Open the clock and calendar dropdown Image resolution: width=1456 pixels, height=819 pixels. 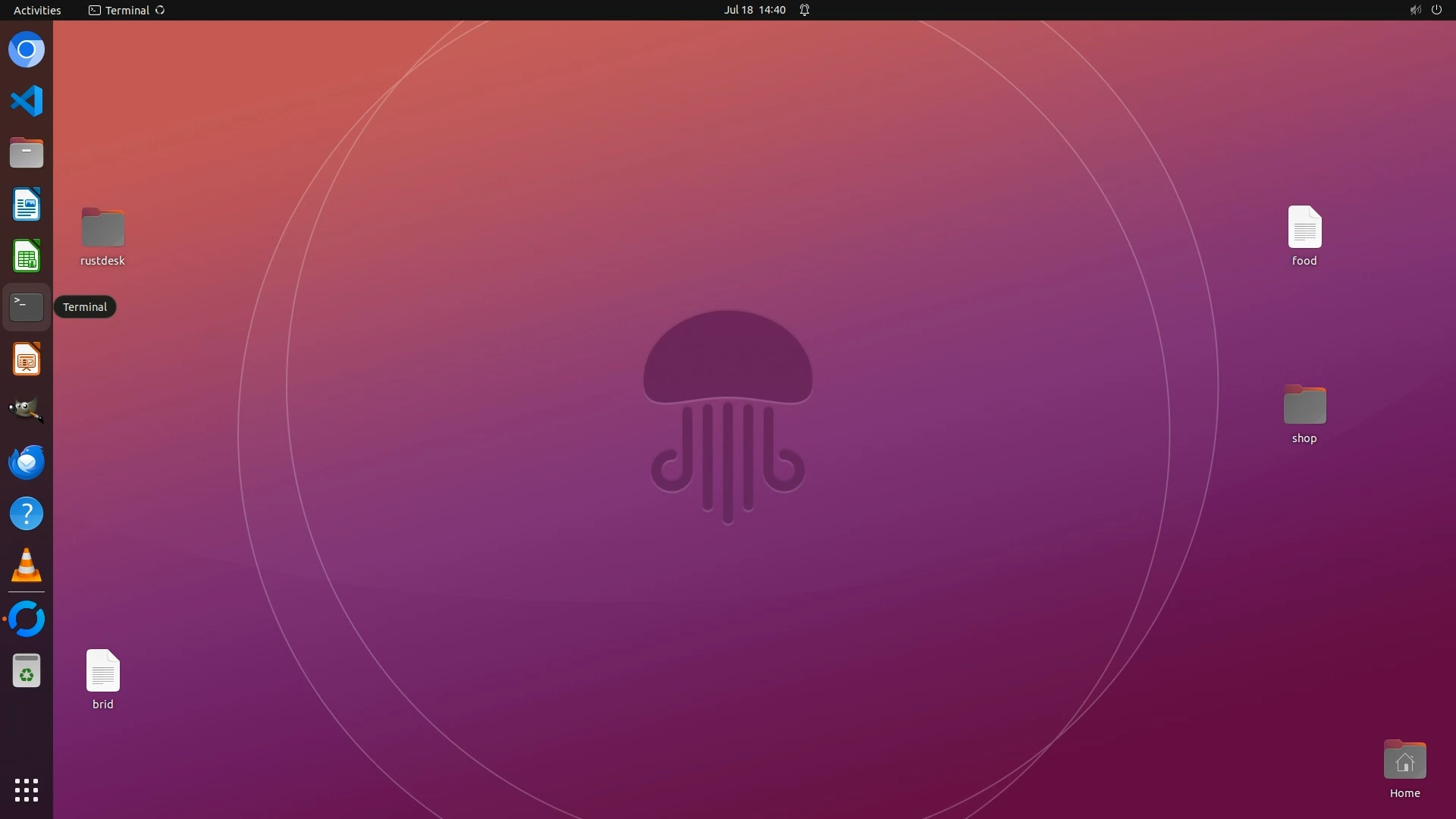[755, 10]
